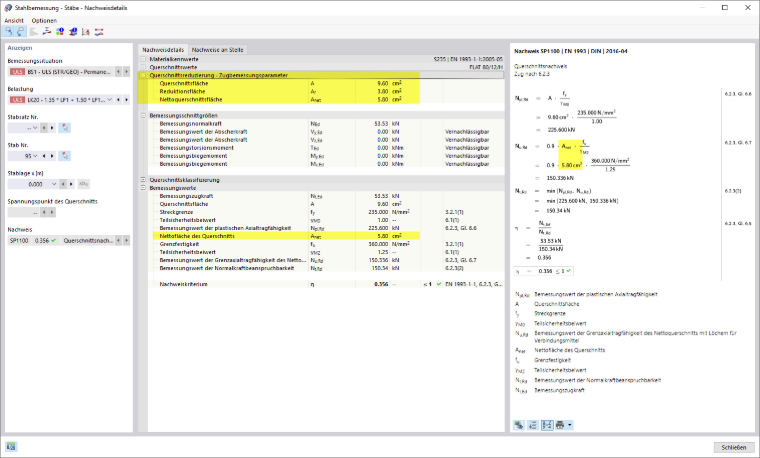Select the Bemessungswert der plastischen Axialtragfähigkeit row

326,228
